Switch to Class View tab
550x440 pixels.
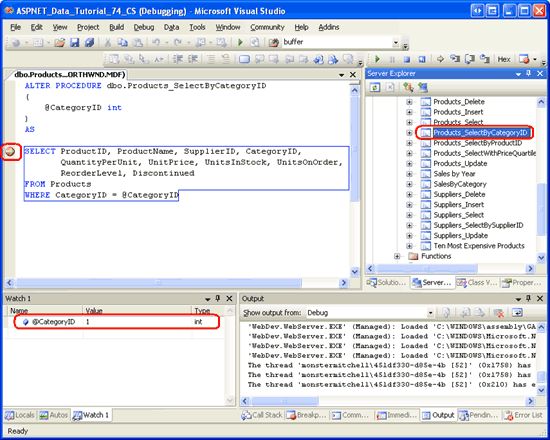click(x=477, y=282)
